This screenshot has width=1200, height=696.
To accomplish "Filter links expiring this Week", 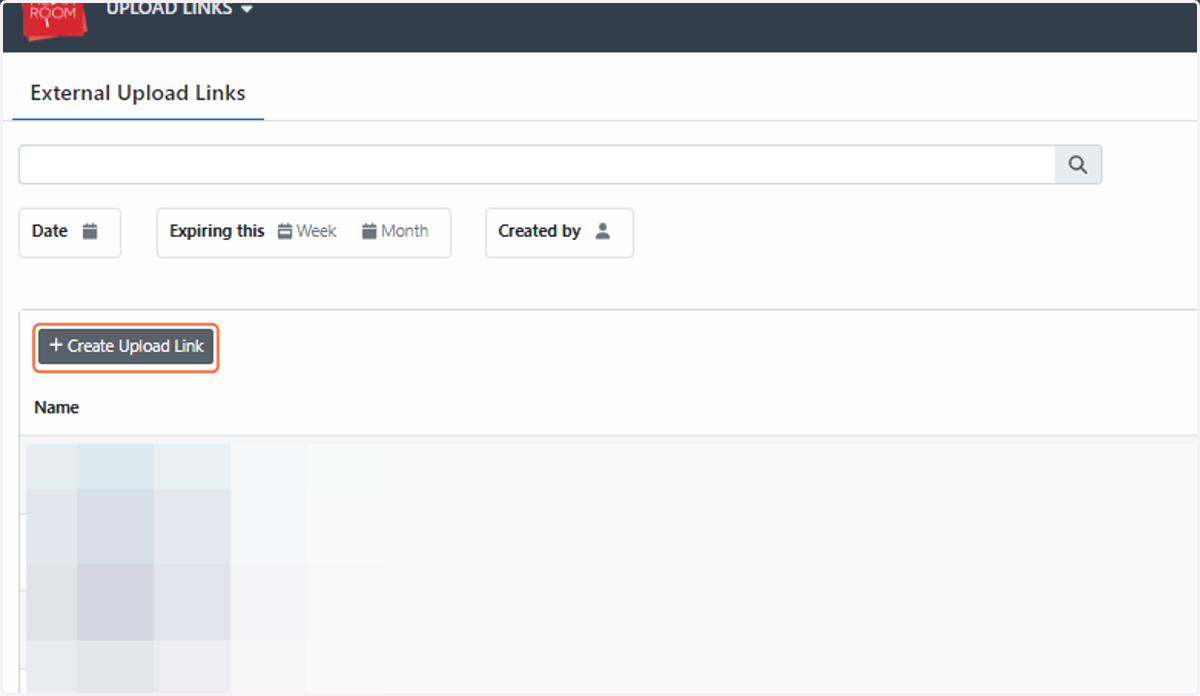I will click(x=307, y=231).
